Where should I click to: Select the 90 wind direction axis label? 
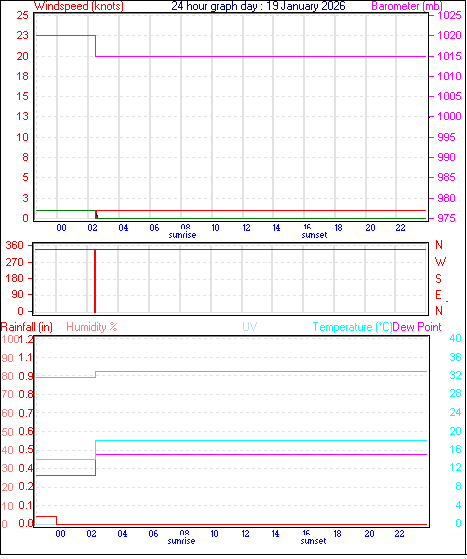pos(17,294)
